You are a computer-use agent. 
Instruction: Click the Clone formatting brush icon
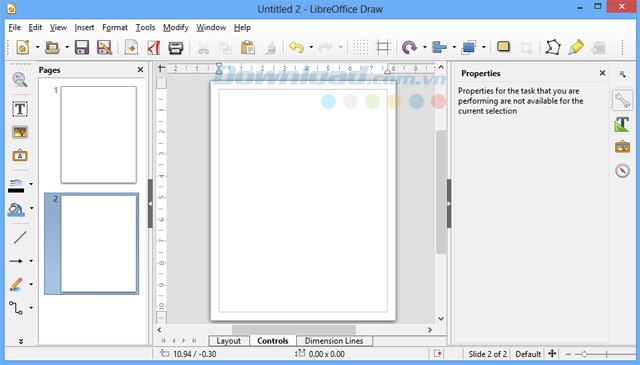(x=270, y=47)
